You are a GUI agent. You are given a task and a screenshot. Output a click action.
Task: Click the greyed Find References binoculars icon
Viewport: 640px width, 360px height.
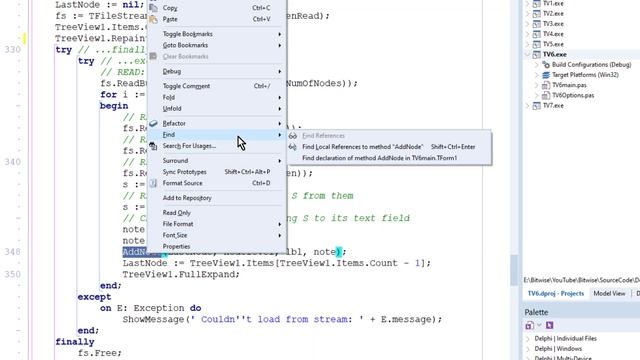click(x=293, y=136)
